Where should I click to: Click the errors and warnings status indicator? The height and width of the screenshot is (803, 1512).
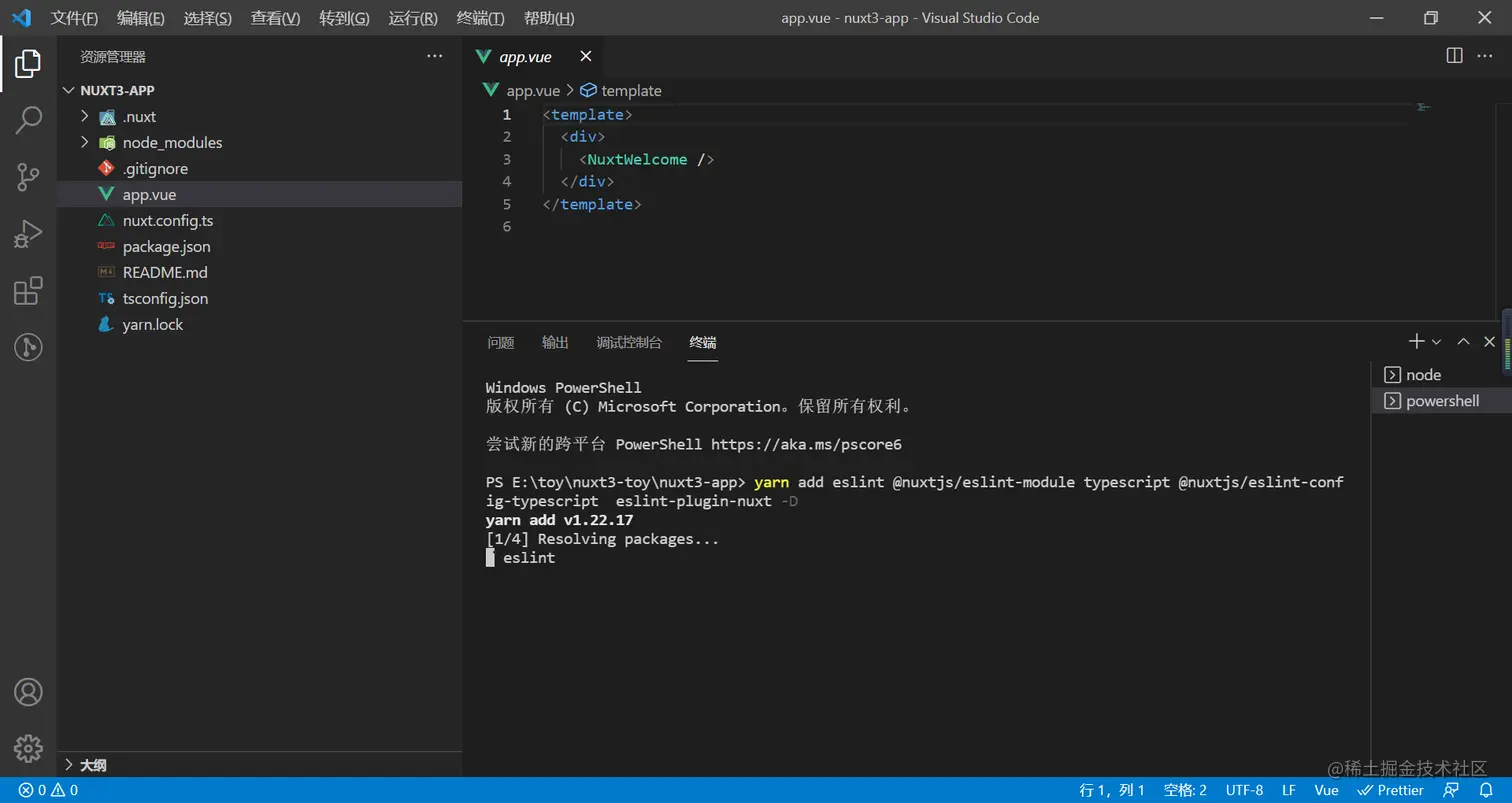[48, 790]
